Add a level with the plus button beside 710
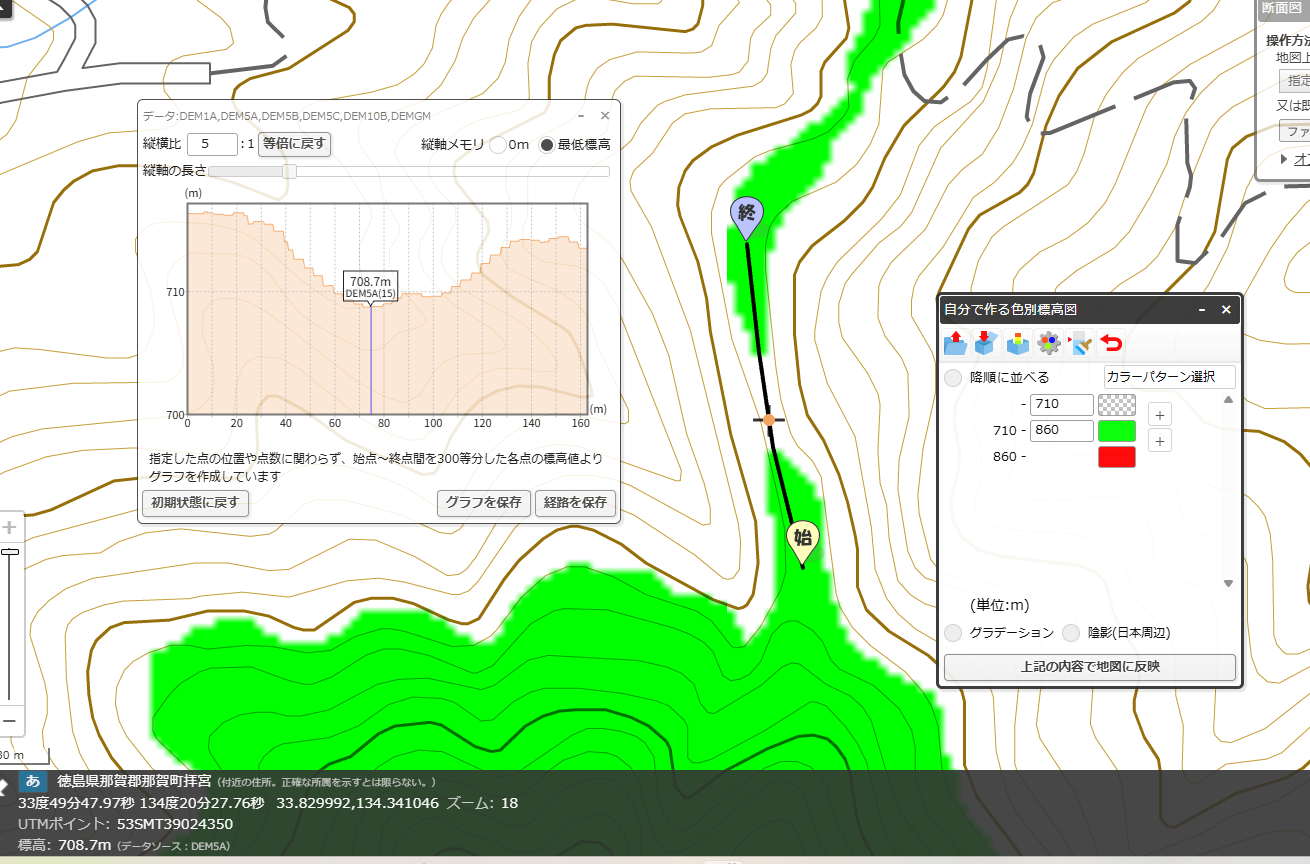The height and width of the screenshot is (864, 1310). (x=1160, y=414)
